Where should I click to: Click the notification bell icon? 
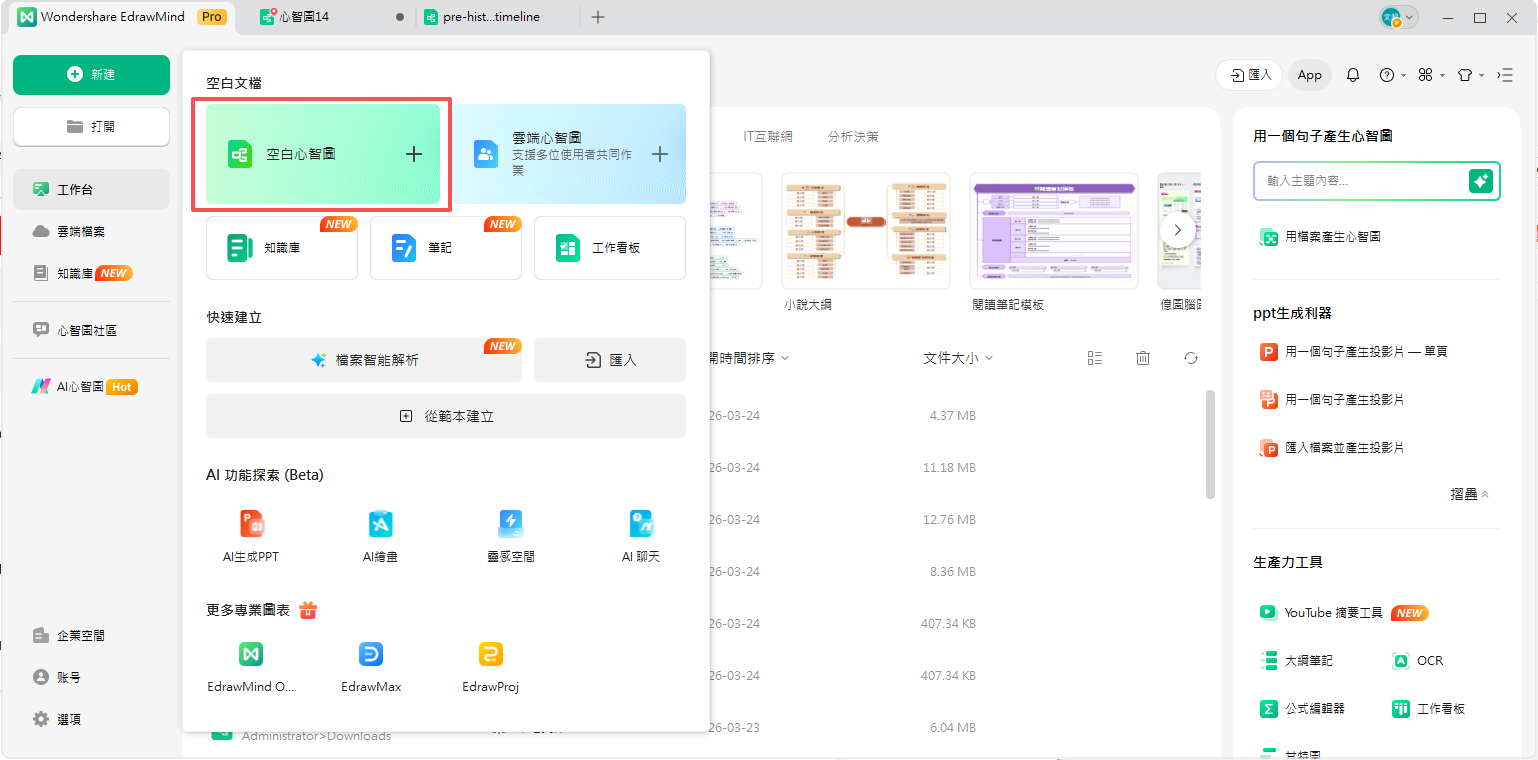tap(1353, 74)
